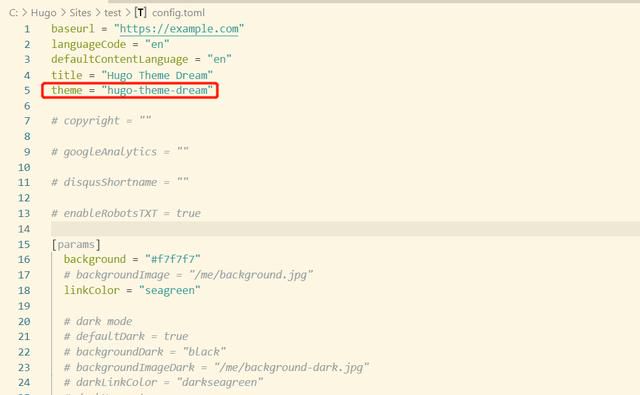Select config.toml in the breadcrumb
The height and width of the screenshot is (395, 640).
coord(178,13)
